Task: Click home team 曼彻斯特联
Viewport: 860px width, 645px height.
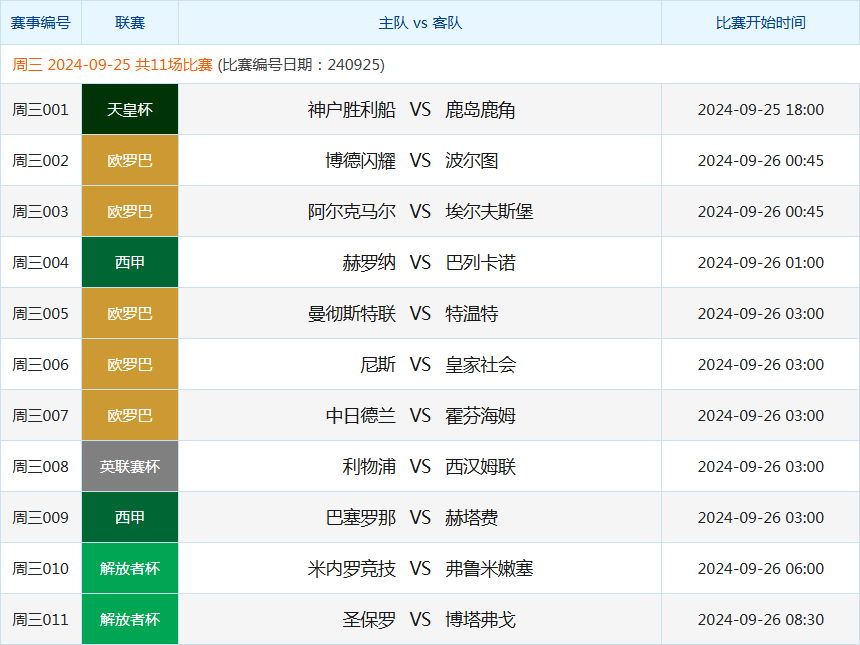Action: [352, 314]
